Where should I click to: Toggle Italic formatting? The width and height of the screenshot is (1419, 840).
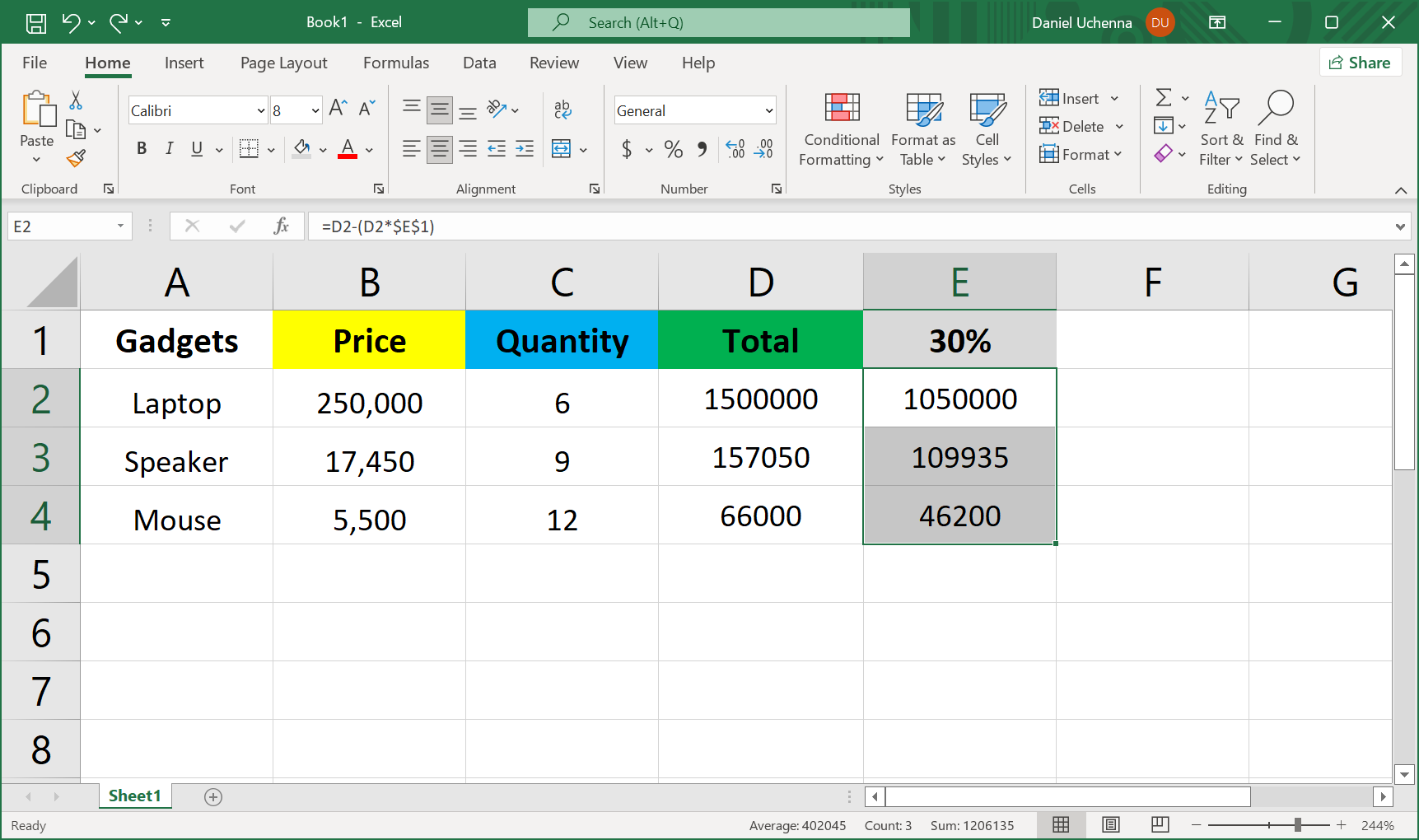(169, 149)
